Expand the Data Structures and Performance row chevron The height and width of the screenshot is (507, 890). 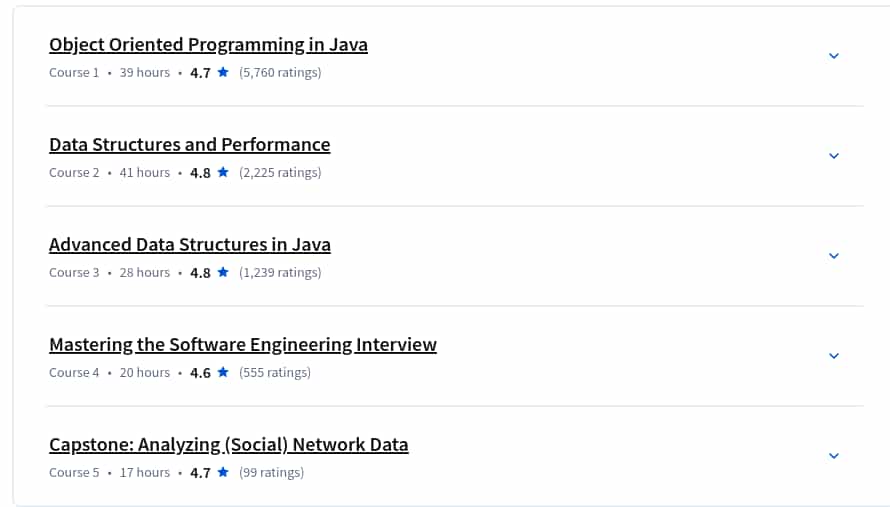tap(834, 156)
